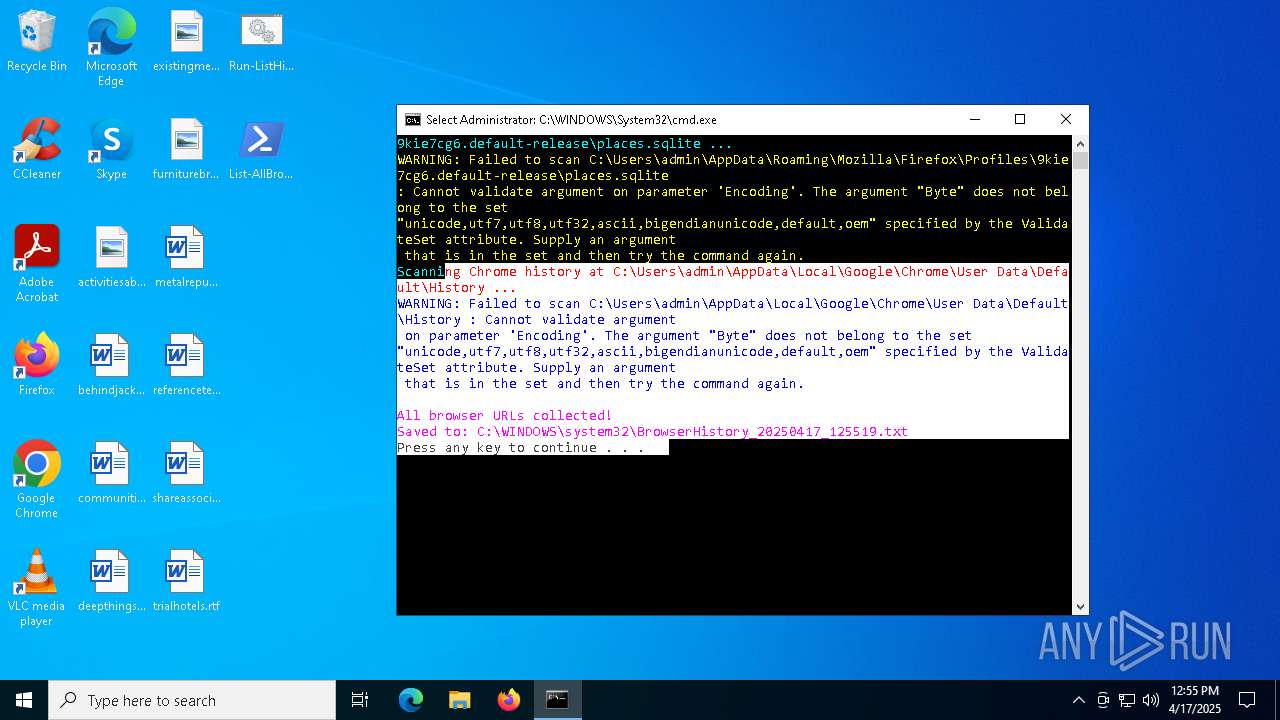Open File Explorer from the taskbar
This screenshot has width=1280, height=720.
[x=459, y=700]
